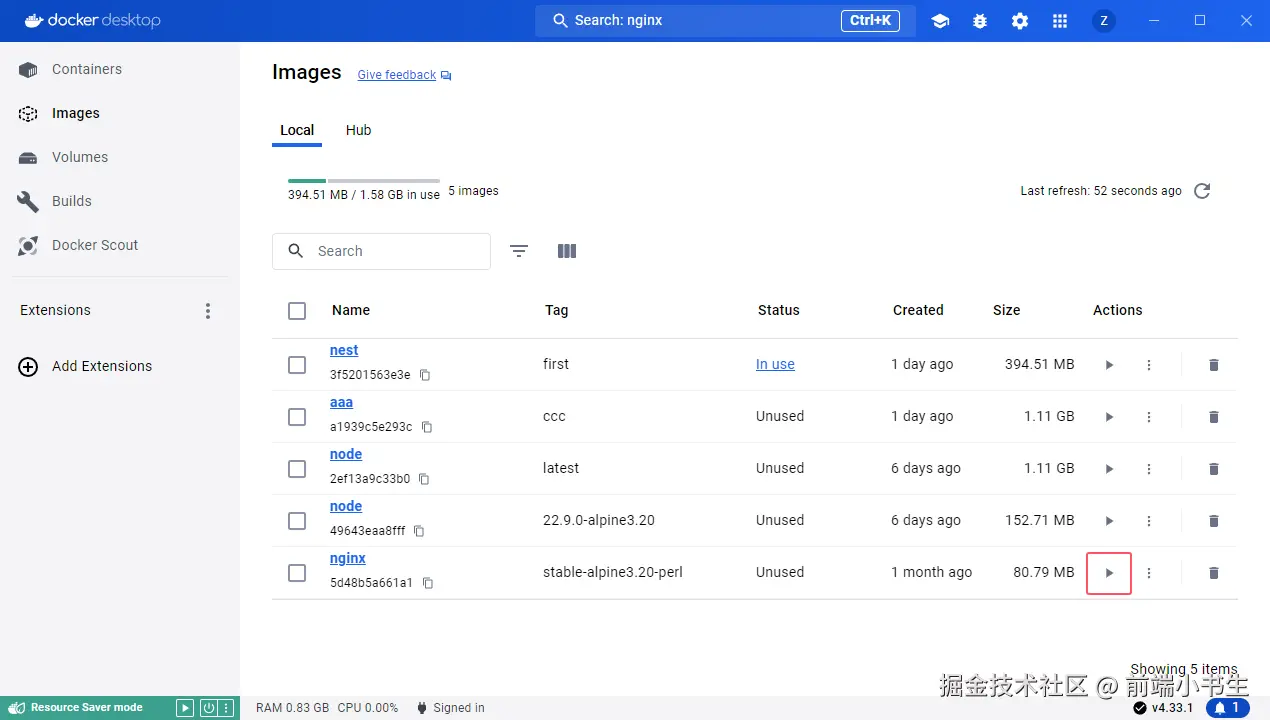Open more actions for aaa image
1270x720 pixels.
pos(1149,417)
